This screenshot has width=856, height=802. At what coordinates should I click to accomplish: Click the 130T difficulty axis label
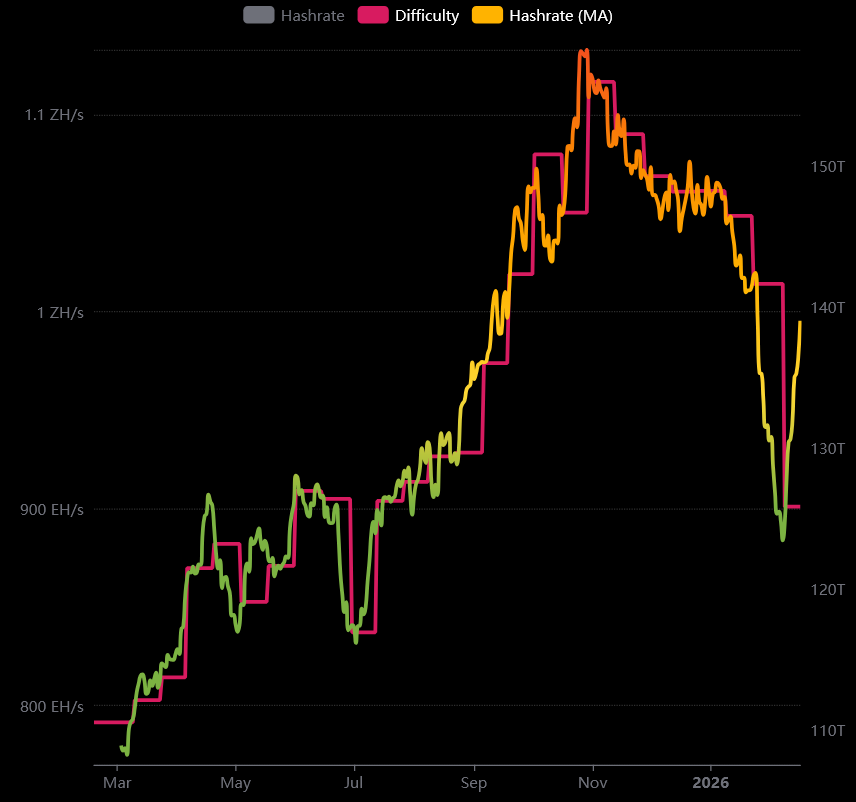click(x=827, y=448)
